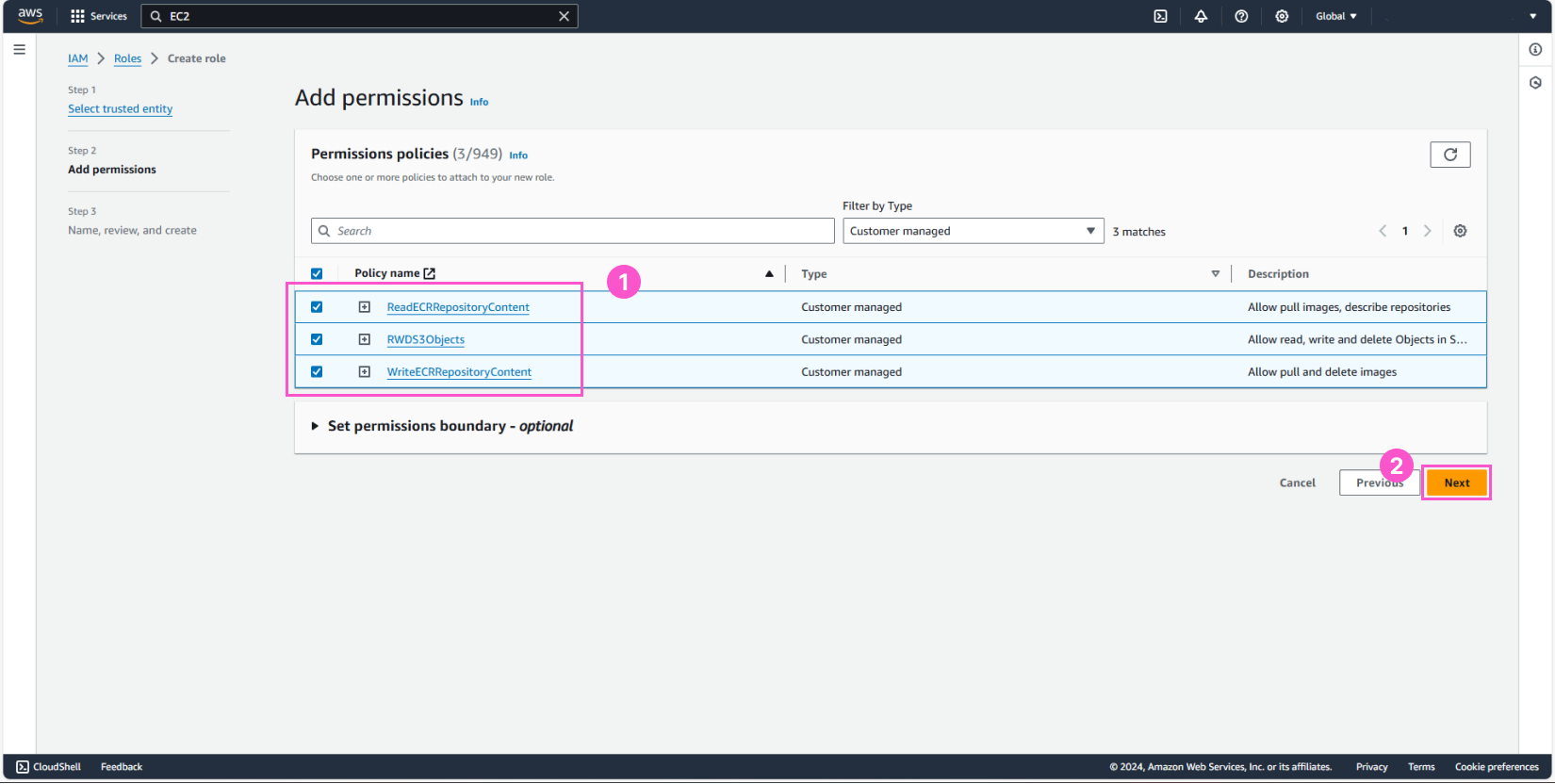Click Step 3 Name, review, and create
The image size is (1555, 784).
click(132, 230)
